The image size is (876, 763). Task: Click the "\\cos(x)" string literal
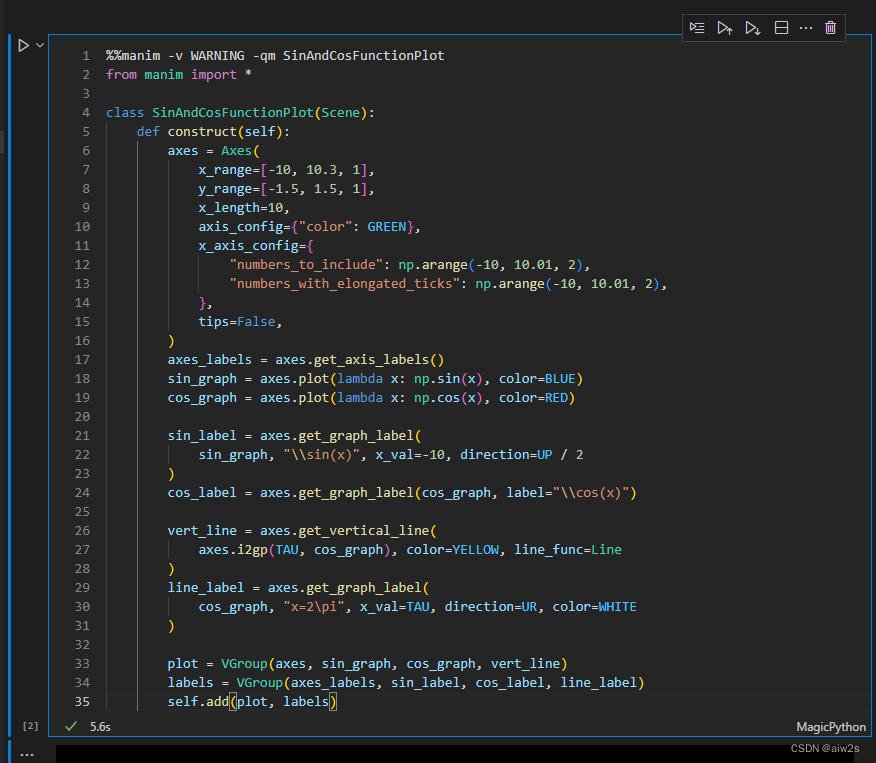[591, 493]
